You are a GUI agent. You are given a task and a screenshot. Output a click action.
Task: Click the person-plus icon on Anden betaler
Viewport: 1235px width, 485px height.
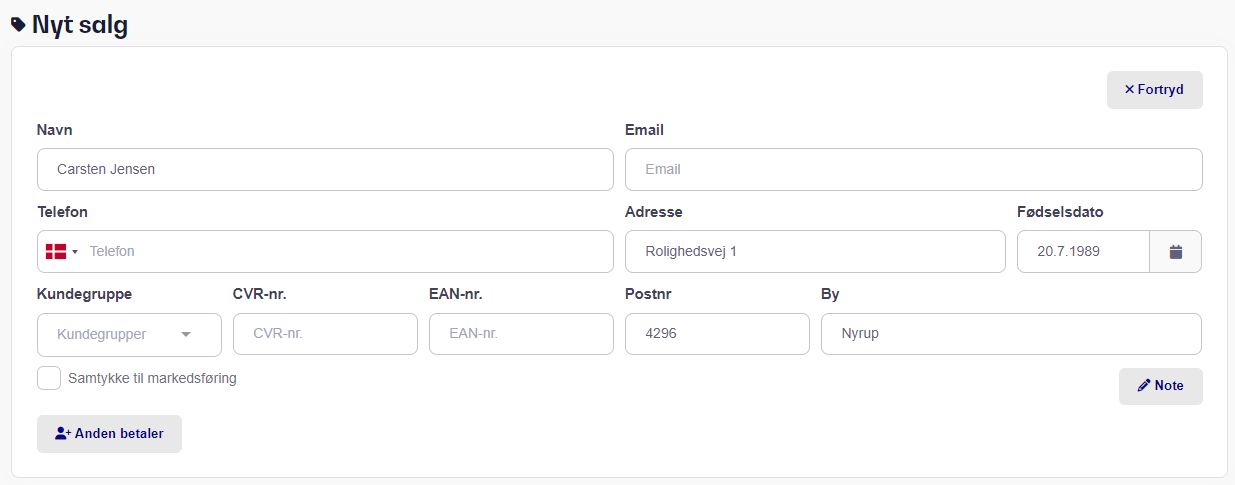tap(63, 434)
